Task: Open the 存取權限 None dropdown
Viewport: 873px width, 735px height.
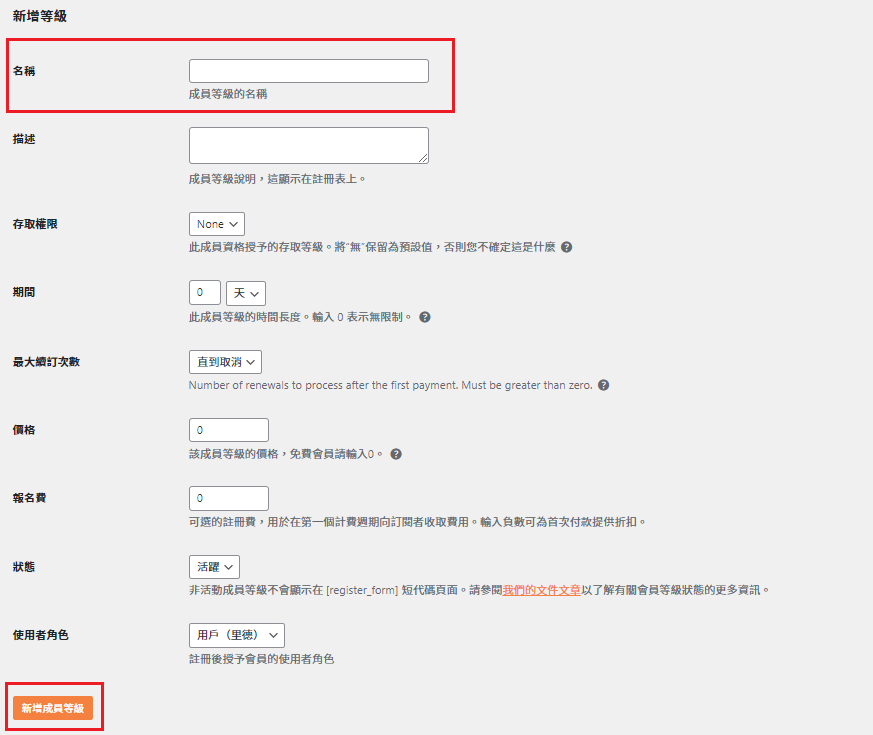Action: click(x=217, y=224)
